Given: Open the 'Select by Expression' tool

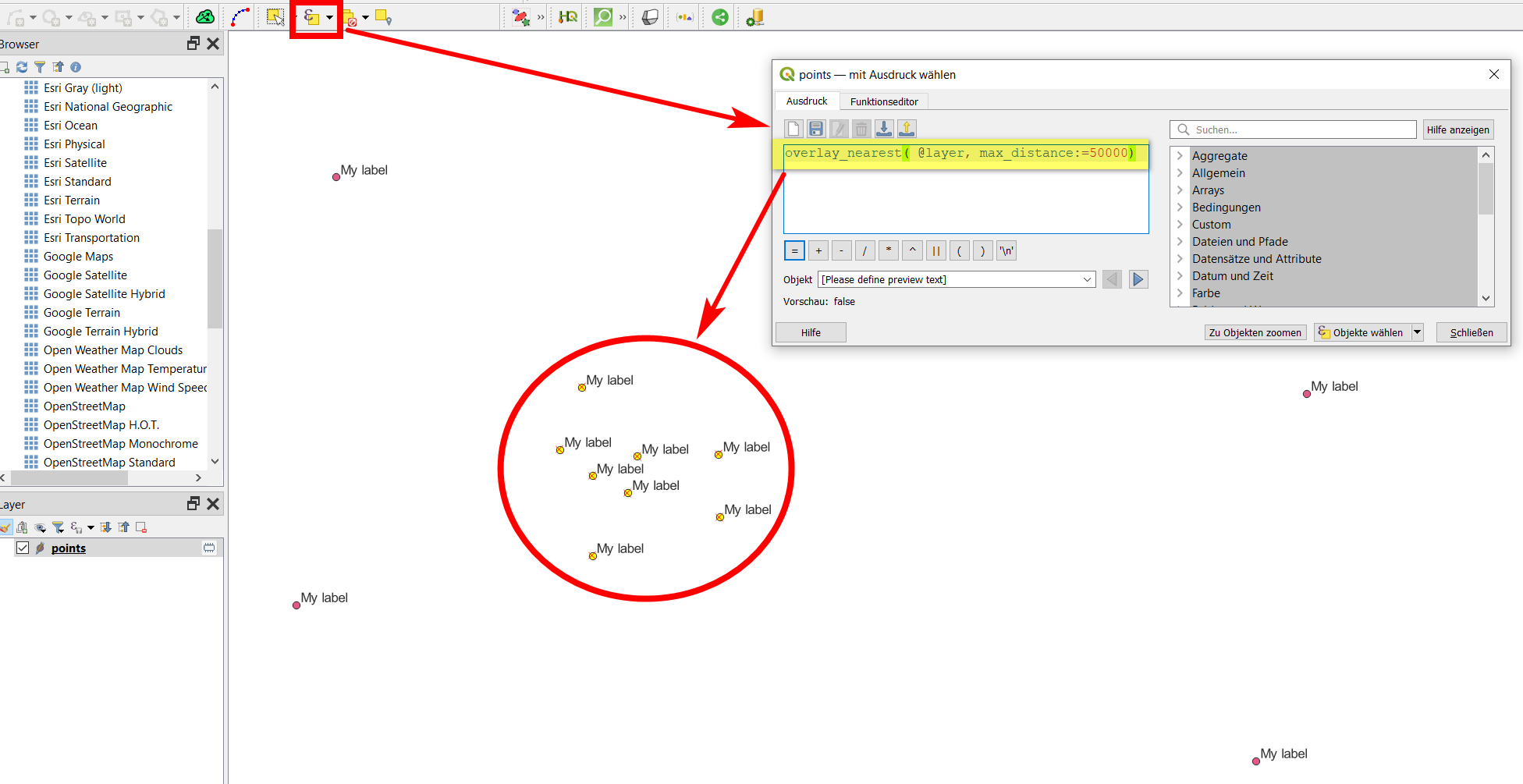Looking at the screenshot, I should (x=311, y=16).
